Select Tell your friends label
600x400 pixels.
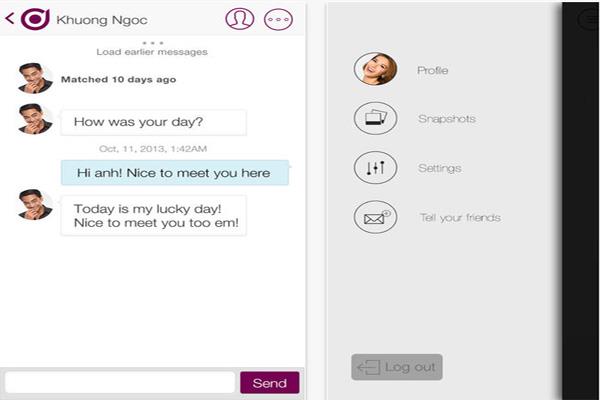(x=460, y=217)
